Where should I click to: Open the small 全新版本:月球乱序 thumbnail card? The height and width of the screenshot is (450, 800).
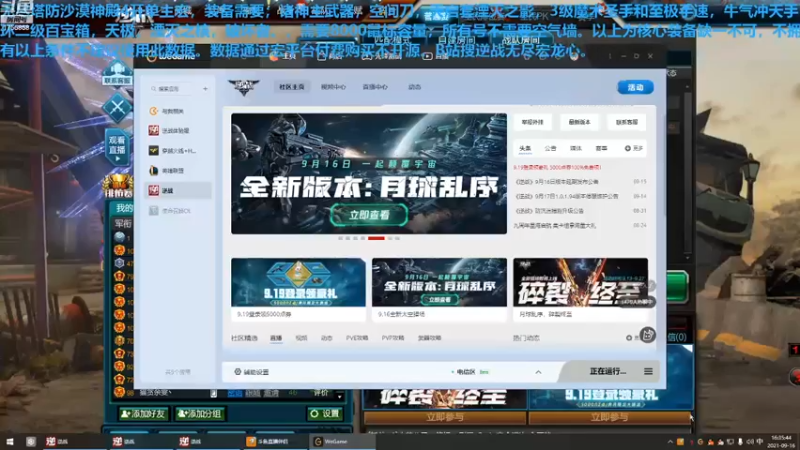(x=439, y=289)
